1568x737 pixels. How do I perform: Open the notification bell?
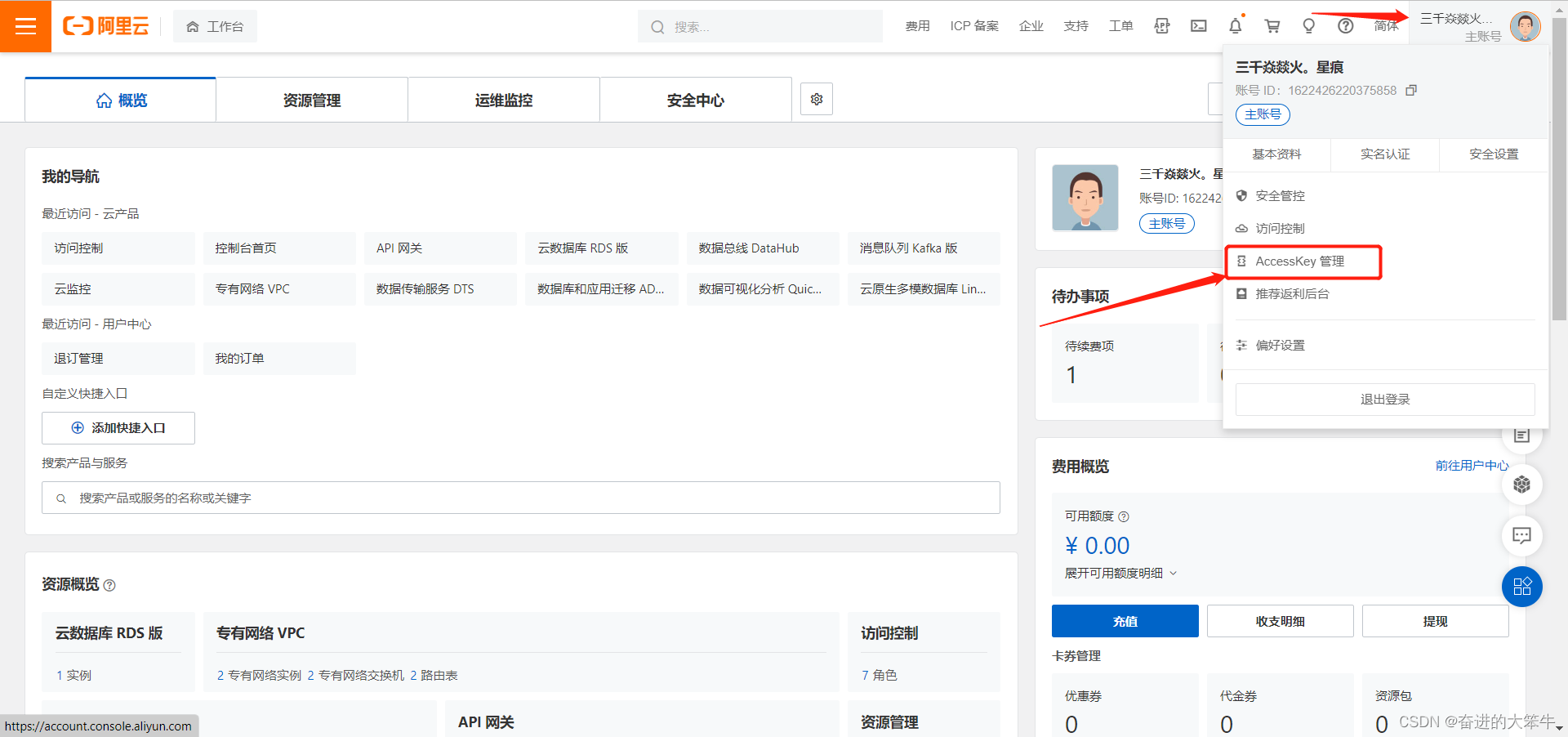click(1236, 26)
